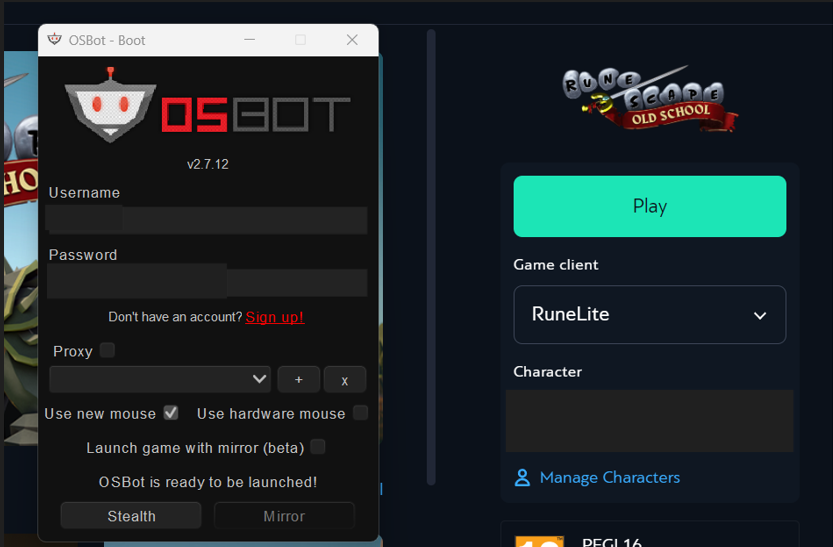Close the OSBot Boot window
Image resolution: width=833 pixels, height=547 pixels.
coord(352,40)
